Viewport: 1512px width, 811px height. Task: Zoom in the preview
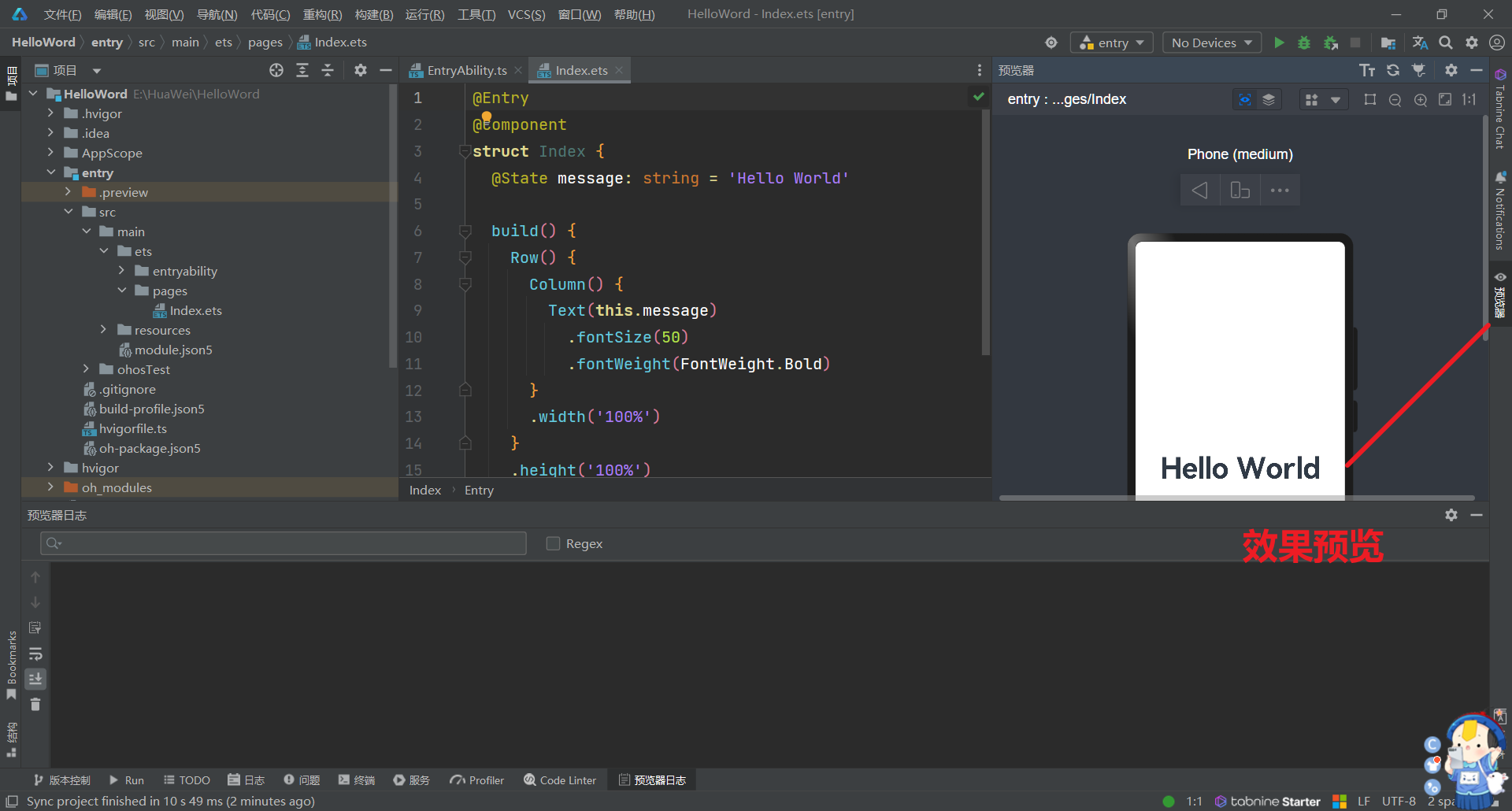pyautogui.click(x=1421, y=100)
